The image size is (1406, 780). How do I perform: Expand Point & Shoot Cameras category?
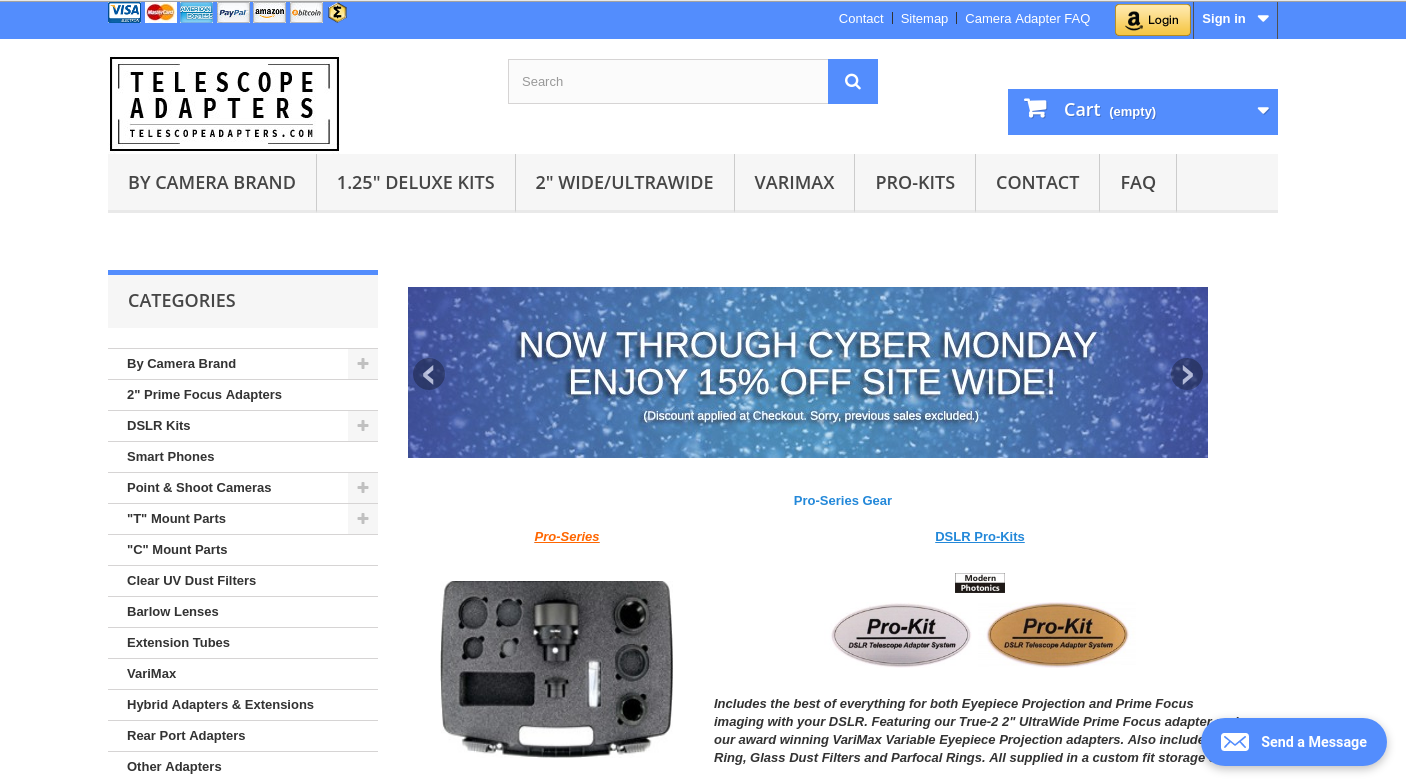pos(363,488)
